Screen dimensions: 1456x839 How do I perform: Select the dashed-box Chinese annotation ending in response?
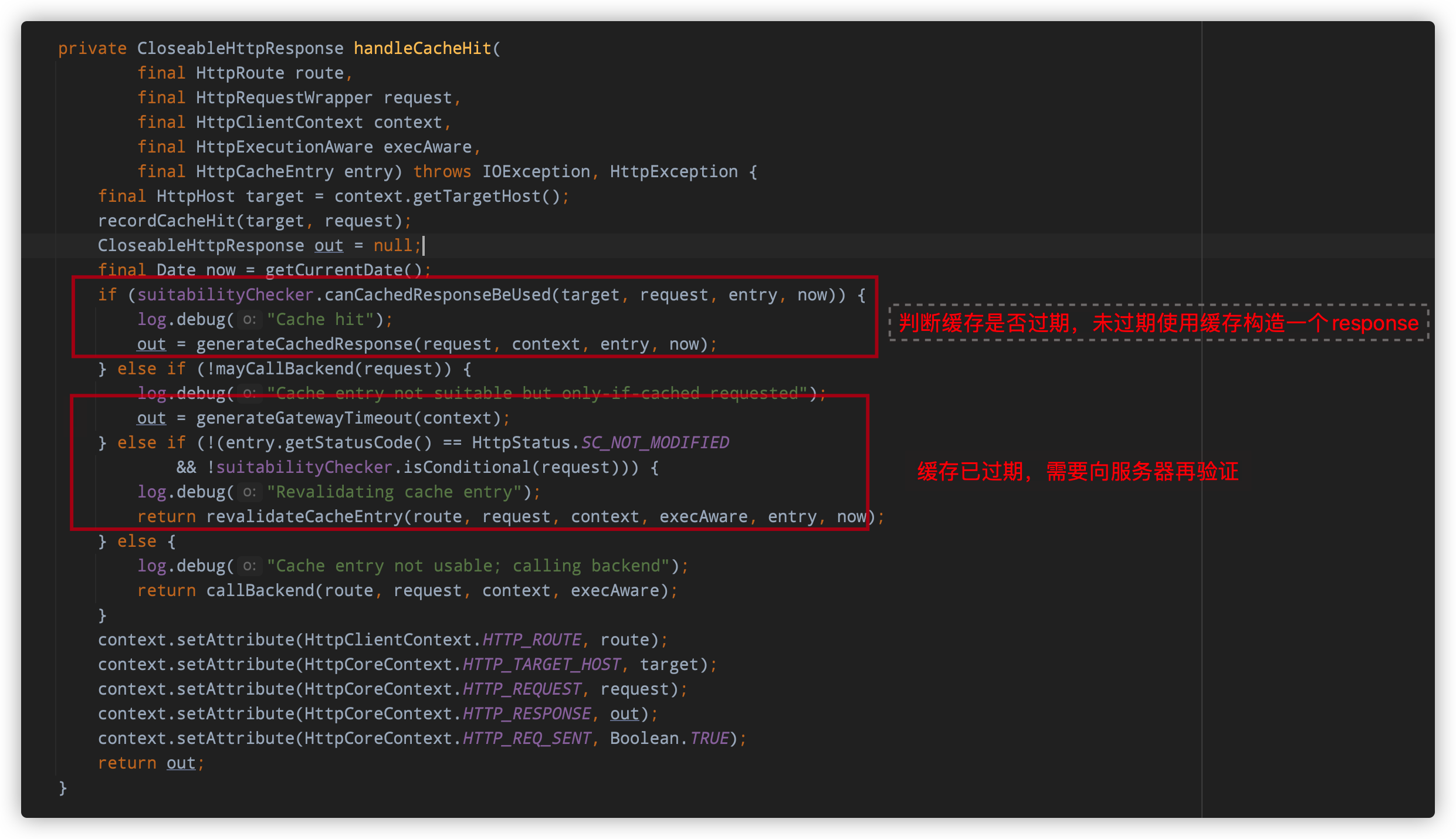[1158, 323]
